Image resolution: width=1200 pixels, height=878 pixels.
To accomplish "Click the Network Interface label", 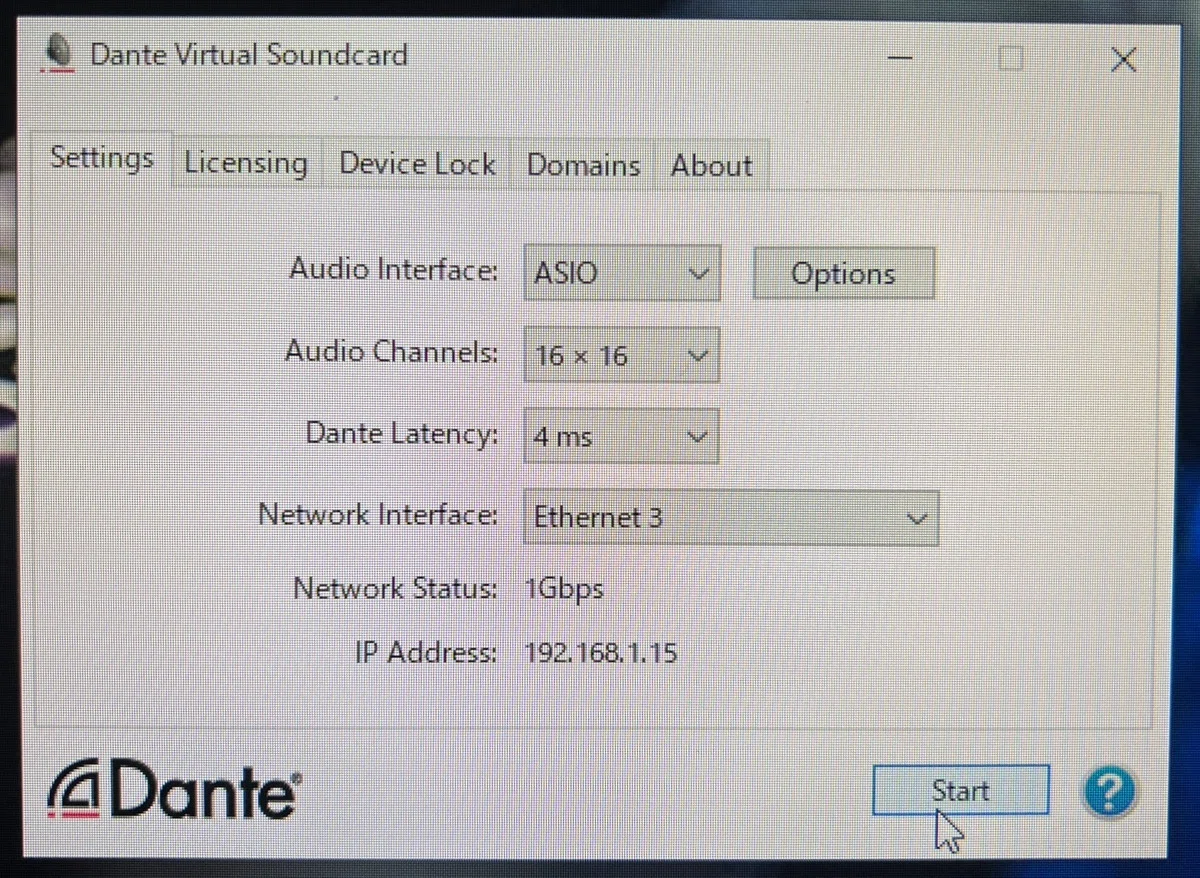I will (x=378, y=515).
